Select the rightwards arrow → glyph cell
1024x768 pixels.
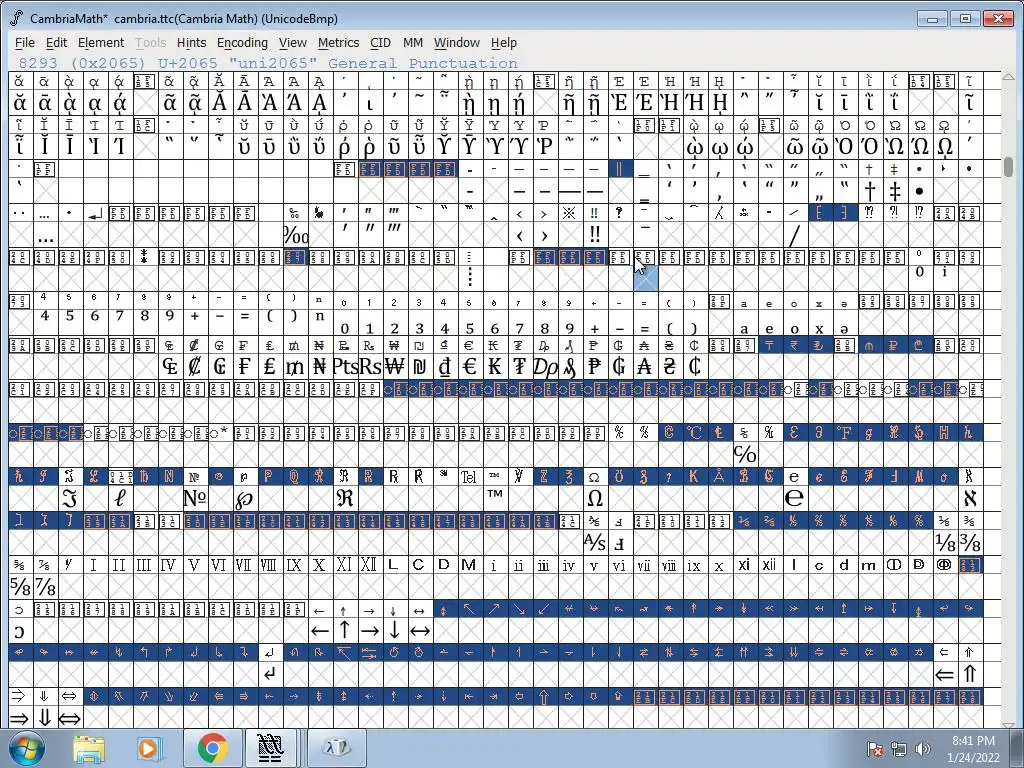click(x=370, y=631)
